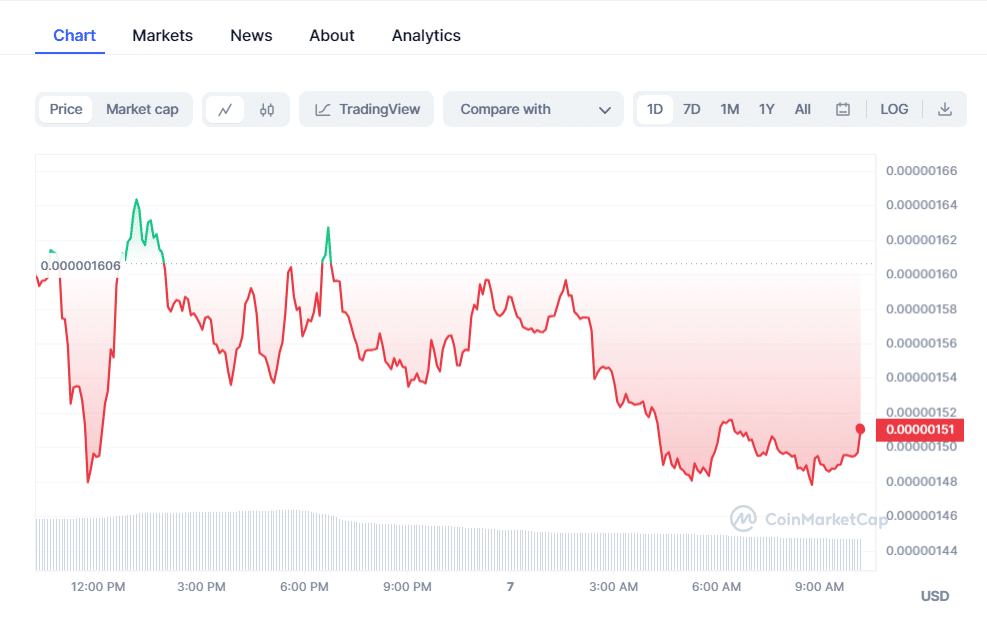Click the 0.00000148 price axis label
This screenshot has width=987, height=621.
click(922, 482)
